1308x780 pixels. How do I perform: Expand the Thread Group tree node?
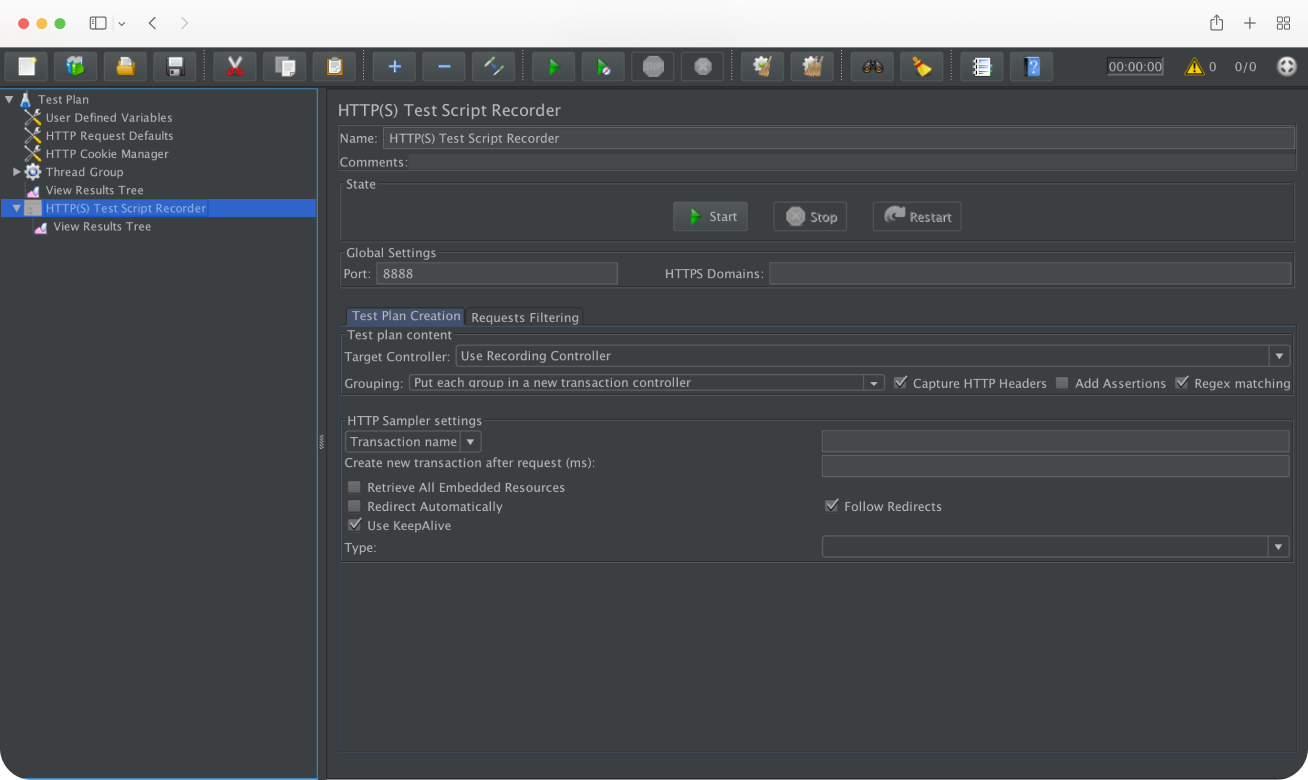point(17,172)
